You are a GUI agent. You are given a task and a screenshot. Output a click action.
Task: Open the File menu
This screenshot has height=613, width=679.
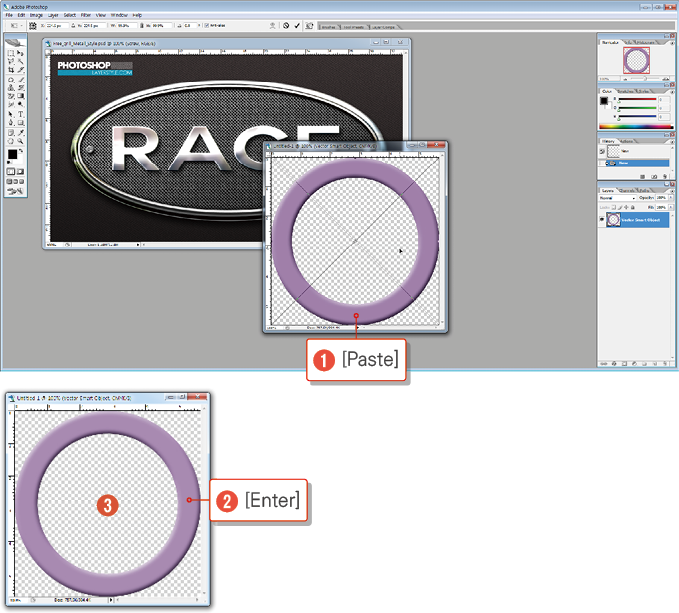(x=9, y=15)
